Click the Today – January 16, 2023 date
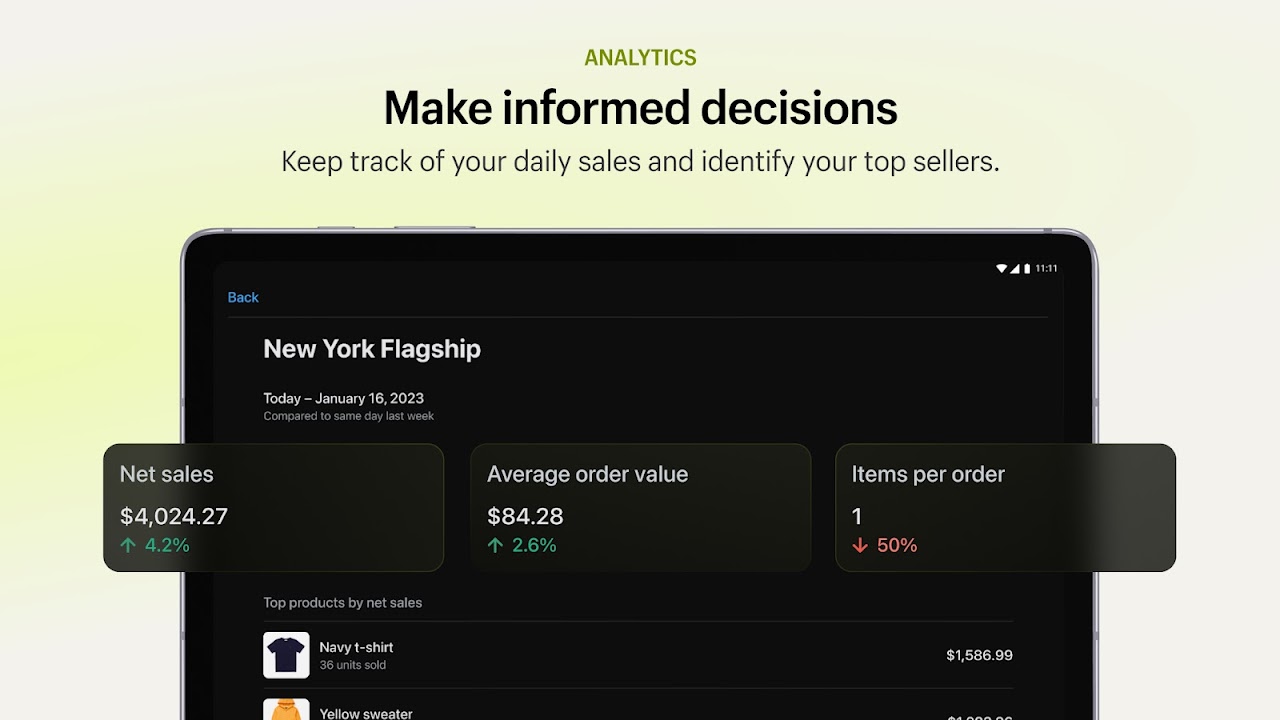 coord(344,398)
